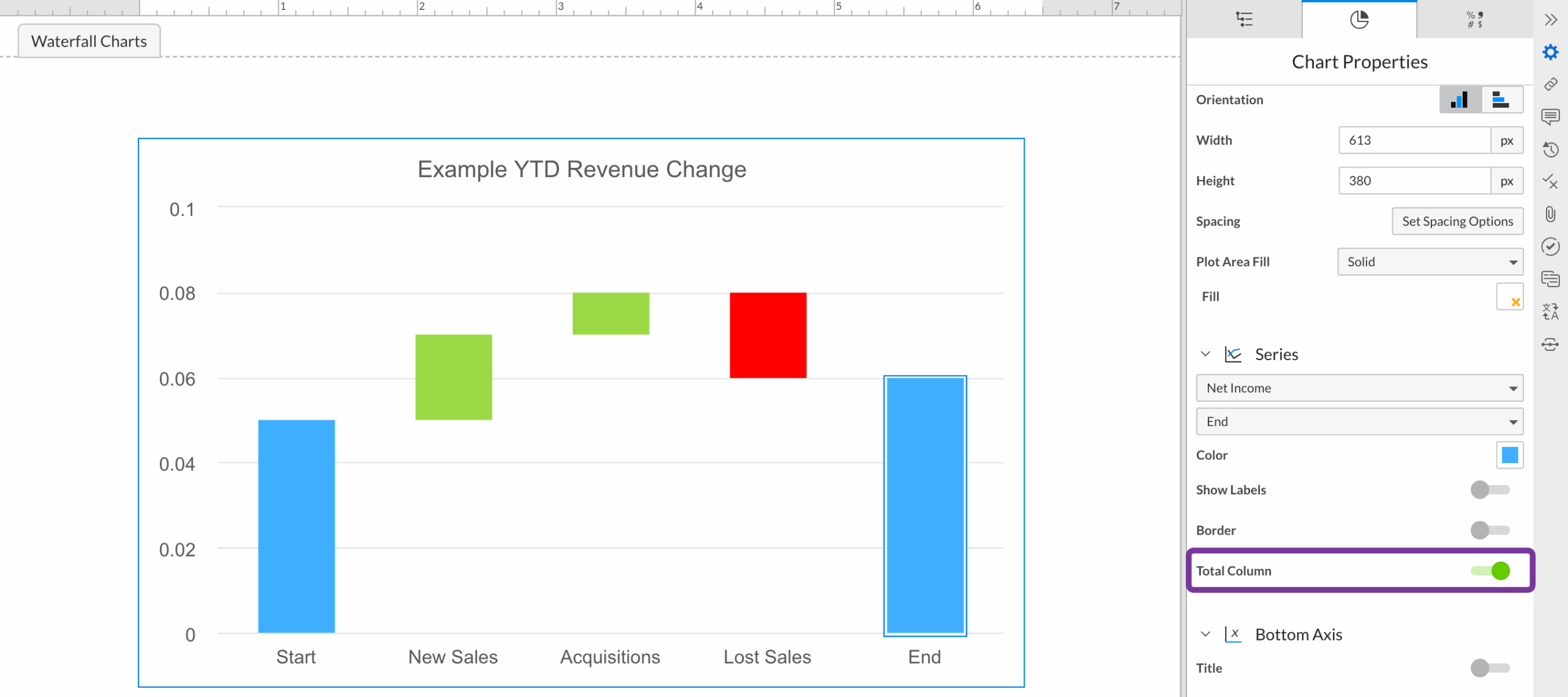Select the vertical column orientation icon
The width and height of the screenshot is (1568, 697).
click(x=1460, y=100)
